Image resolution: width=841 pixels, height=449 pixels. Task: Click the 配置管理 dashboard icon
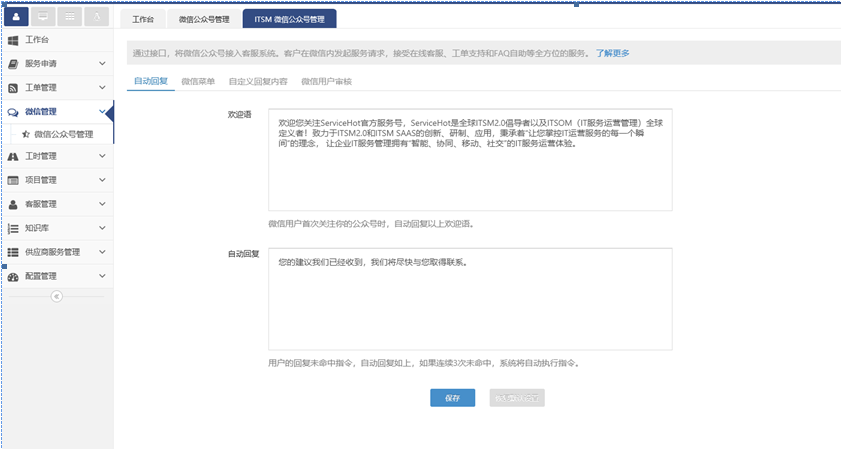pos(13,276)
